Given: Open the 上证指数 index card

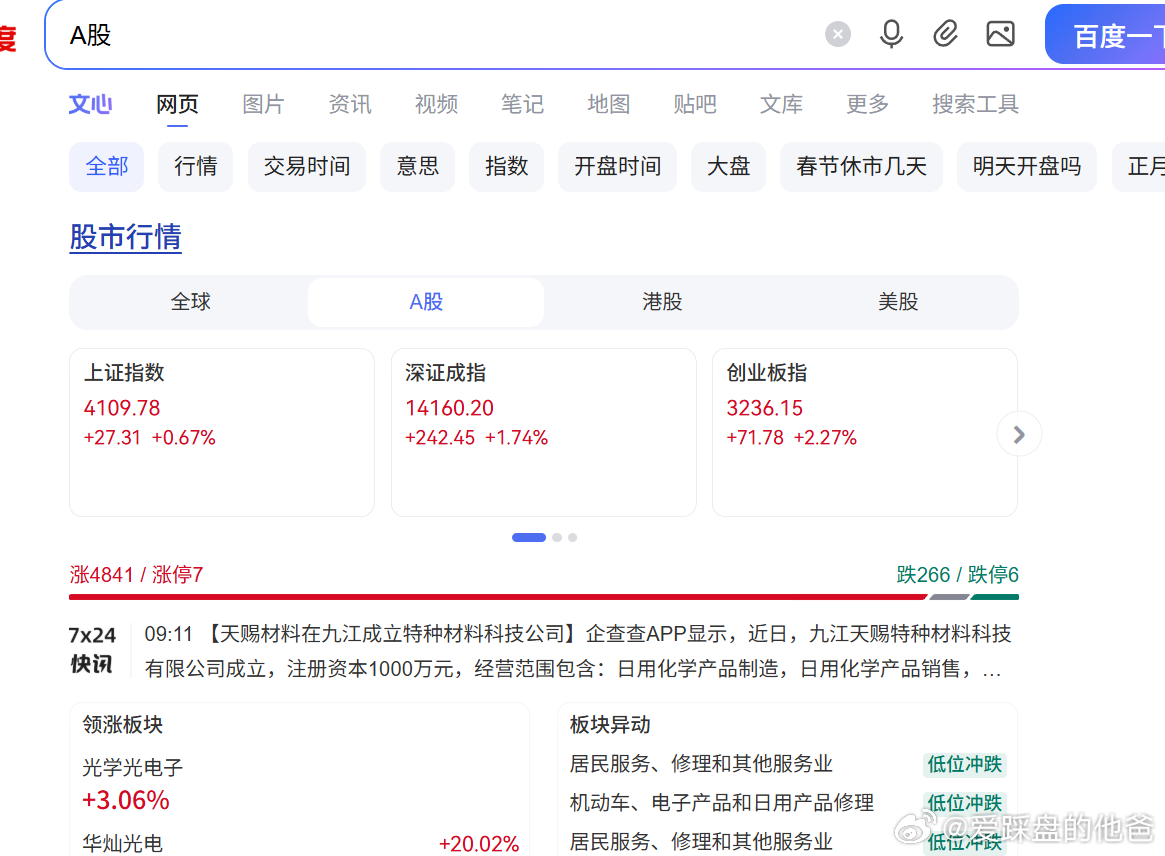Looking at the screenshot, I should [x=221, y=432].
